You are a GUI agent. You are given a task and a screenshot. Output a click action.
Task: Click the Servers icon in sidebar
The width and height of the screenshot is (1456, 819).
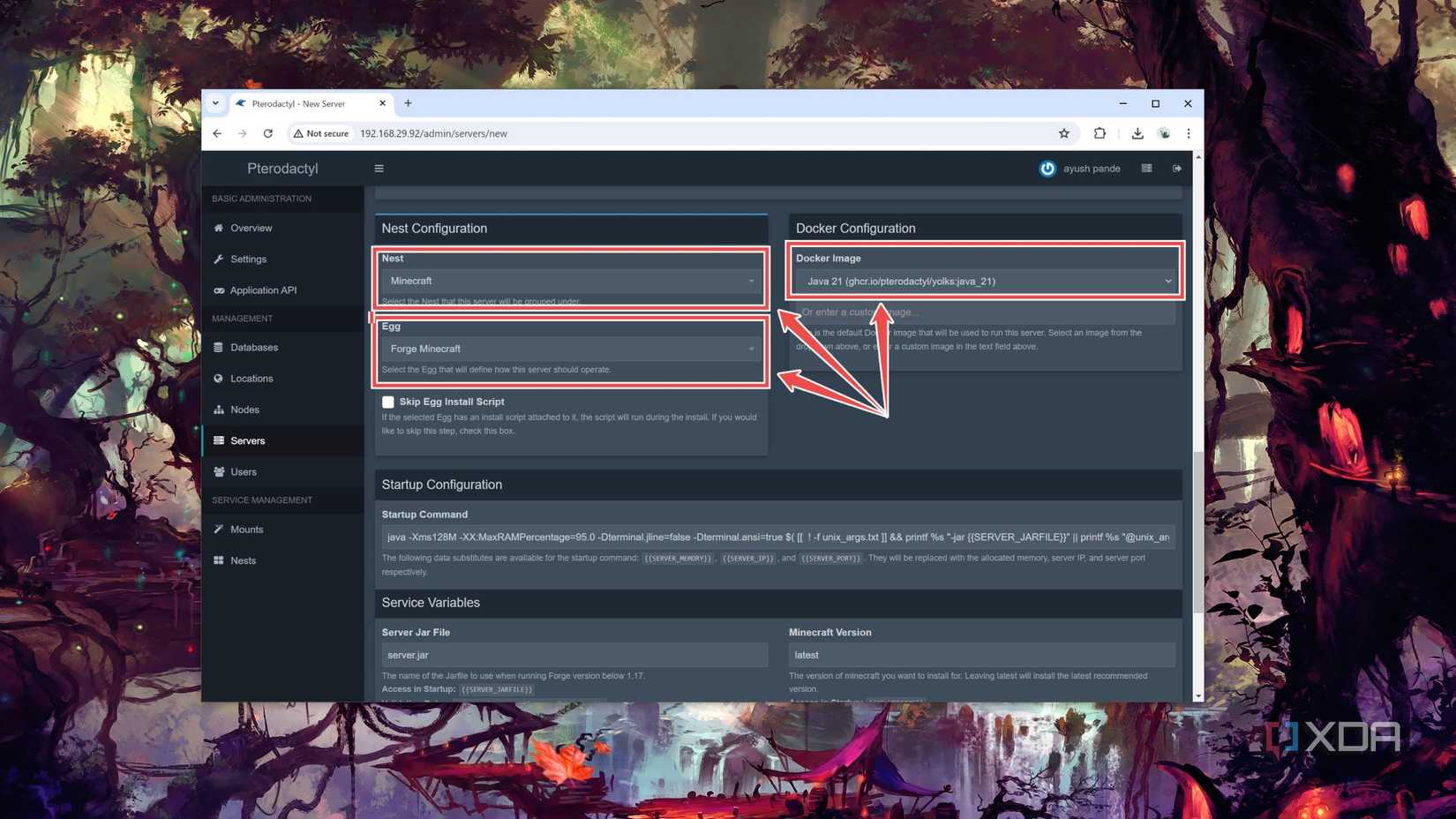[x=219, y=440]
